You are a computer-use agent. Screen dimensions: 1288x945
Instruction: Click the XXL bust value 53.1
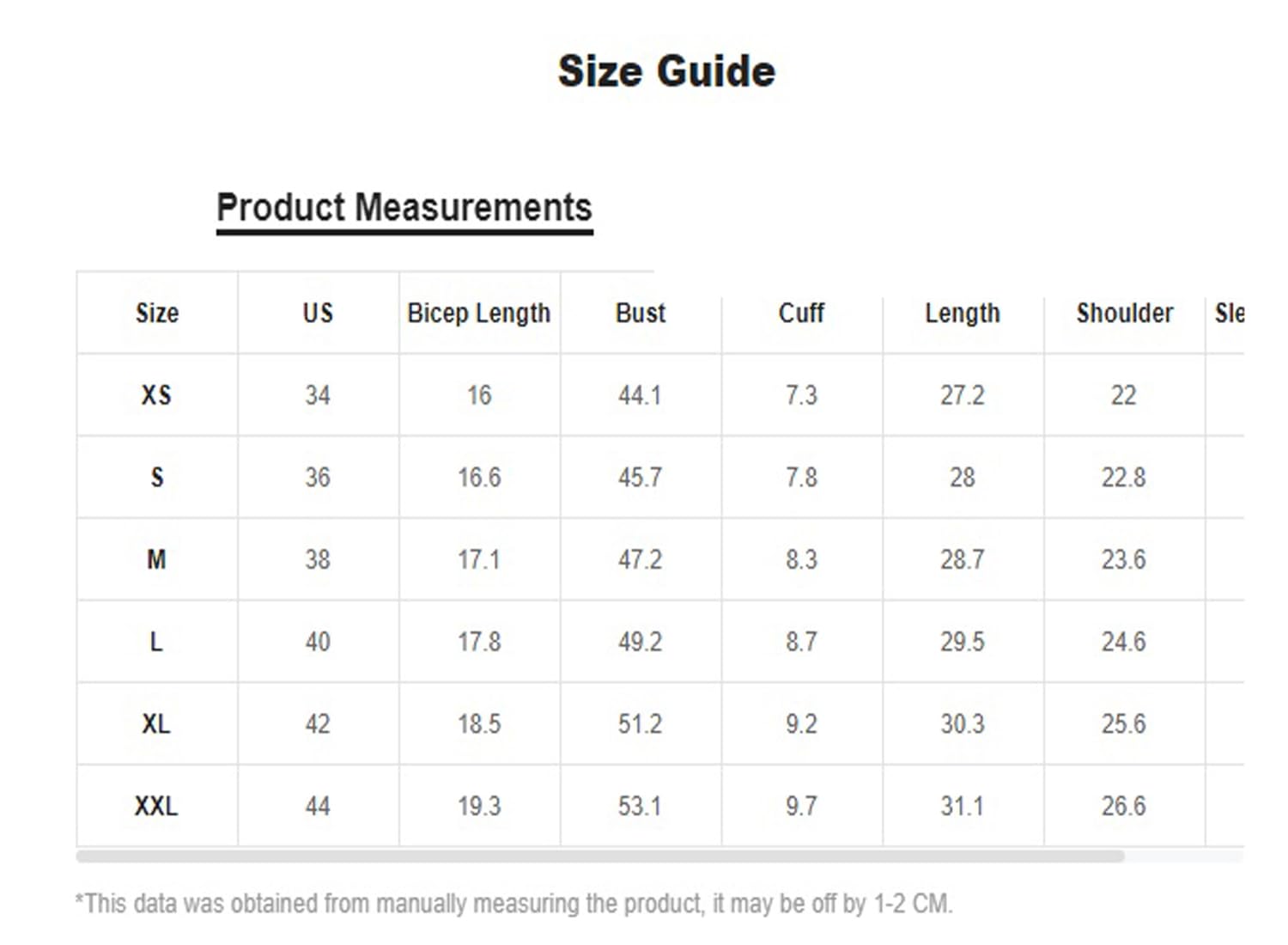click(640, 807)
